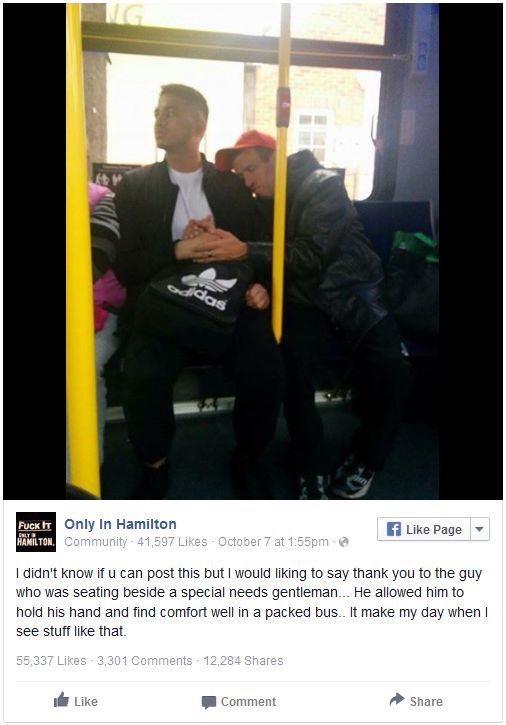
Task: Click the Like text label below post
Action: pos(86,701)
